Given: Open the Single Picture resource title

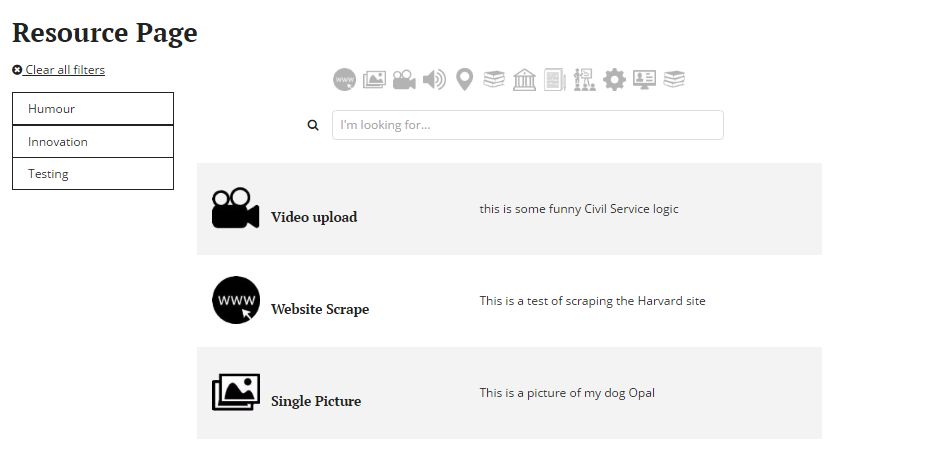Looking at the screenshot, I should tap(316, 402).
